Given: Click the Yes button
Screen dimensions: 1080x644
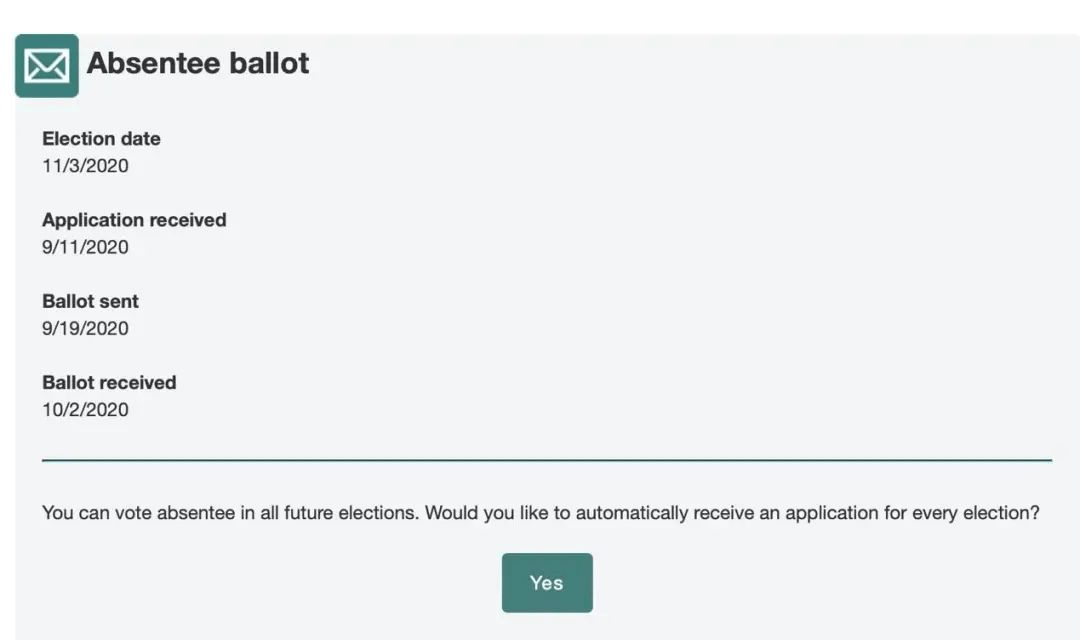Looking at the screenshot, I should pyautogui.click(x=547, y=583).
